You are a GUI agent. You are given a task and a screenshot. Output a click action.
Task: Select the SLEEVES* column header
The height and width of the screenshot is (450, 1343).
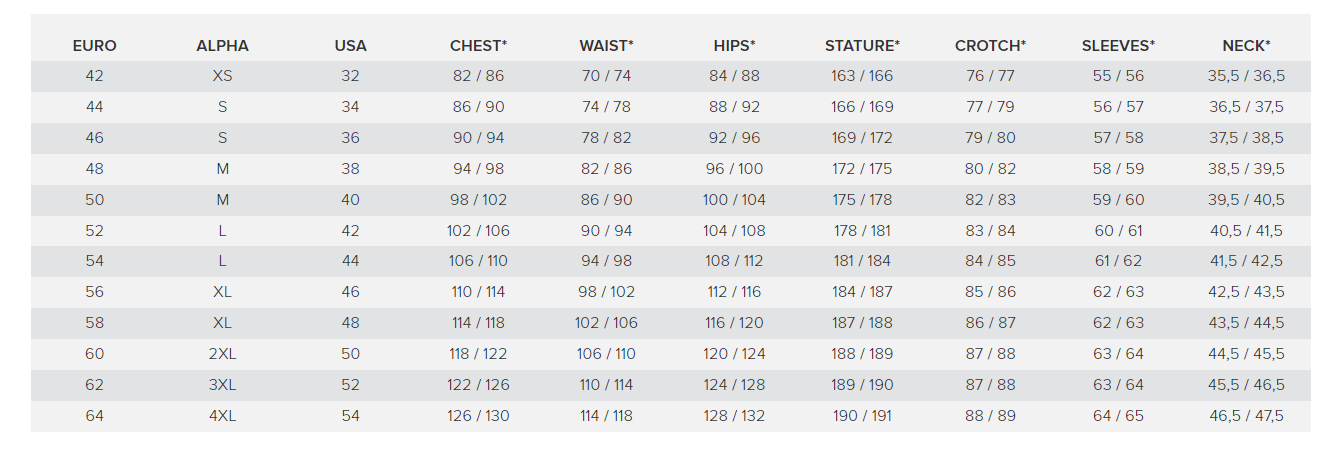[x=1118, y=46]
